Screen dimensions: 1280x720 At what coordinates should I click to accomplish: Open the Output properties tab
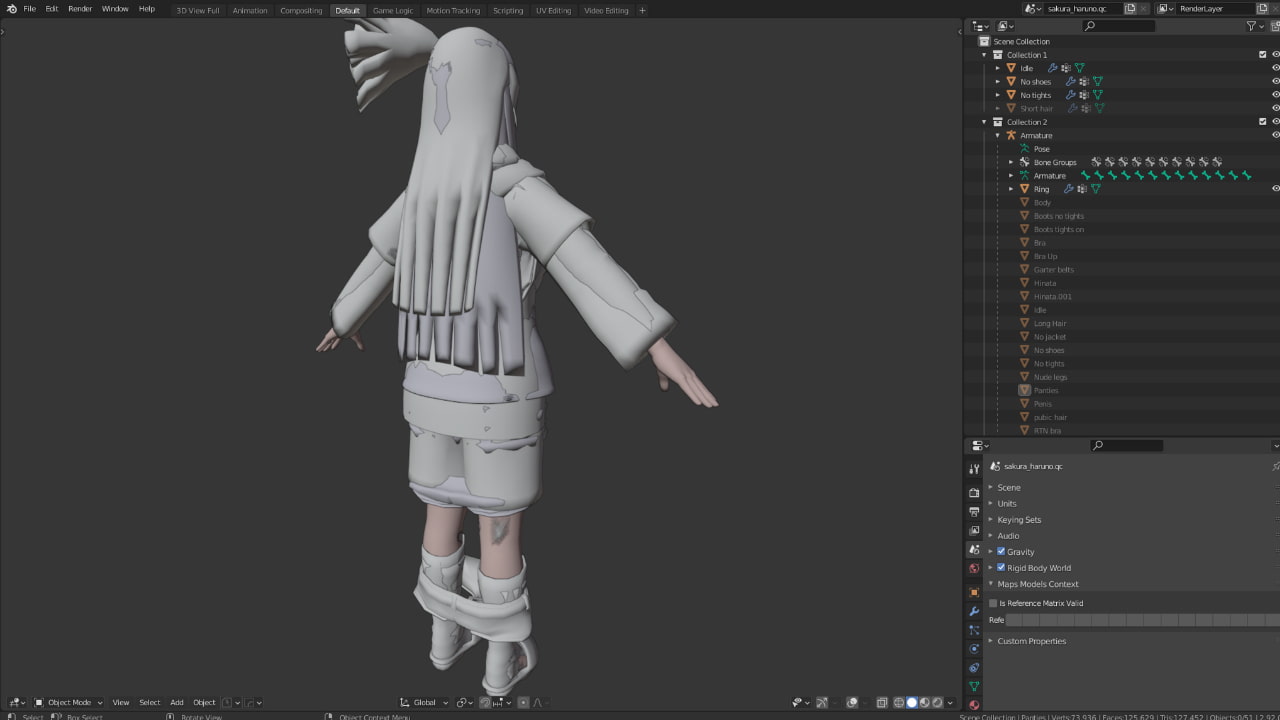[x=974, y=511]
